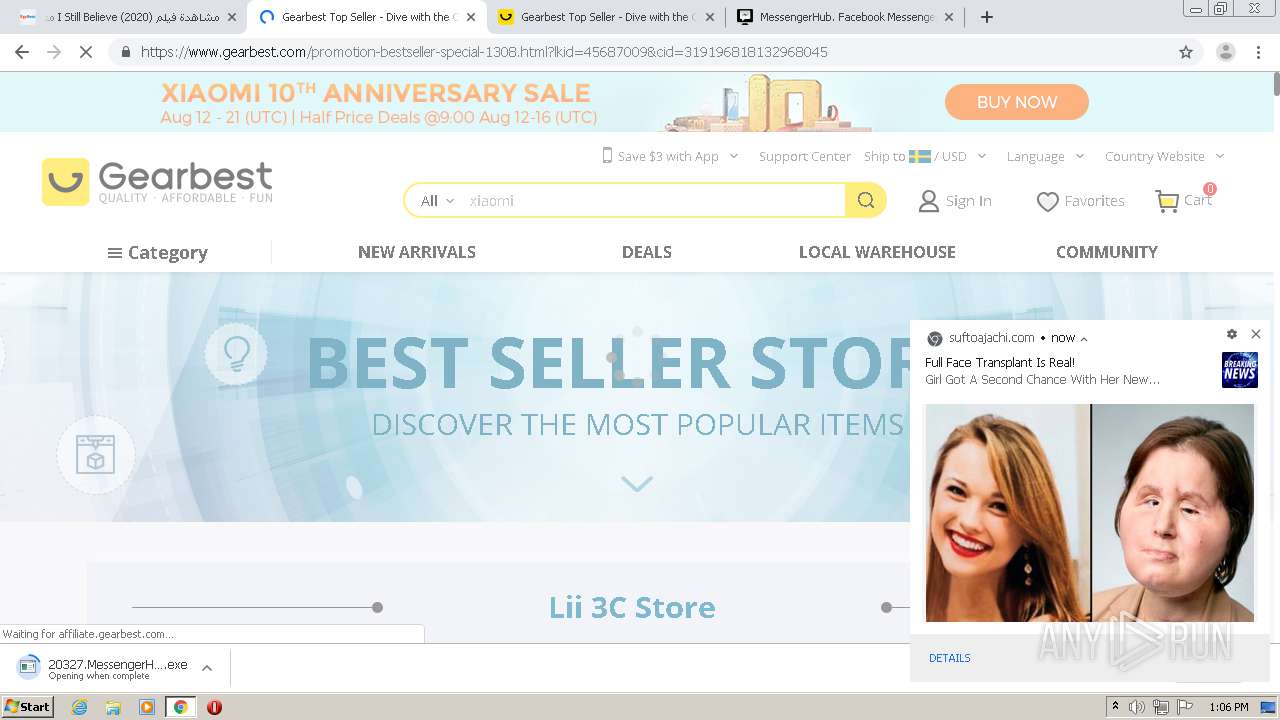Viewport: 1280px width, 720px height.
Task: Stop loading the page
Action: [x=86, y=52]
